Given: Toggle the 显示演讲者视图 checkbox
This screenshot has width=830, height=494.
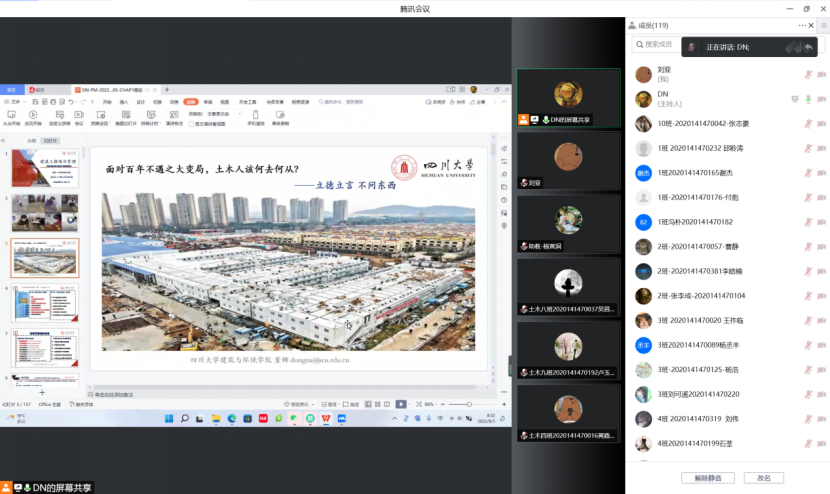Looking at the screenshot, I should (195, 124).
